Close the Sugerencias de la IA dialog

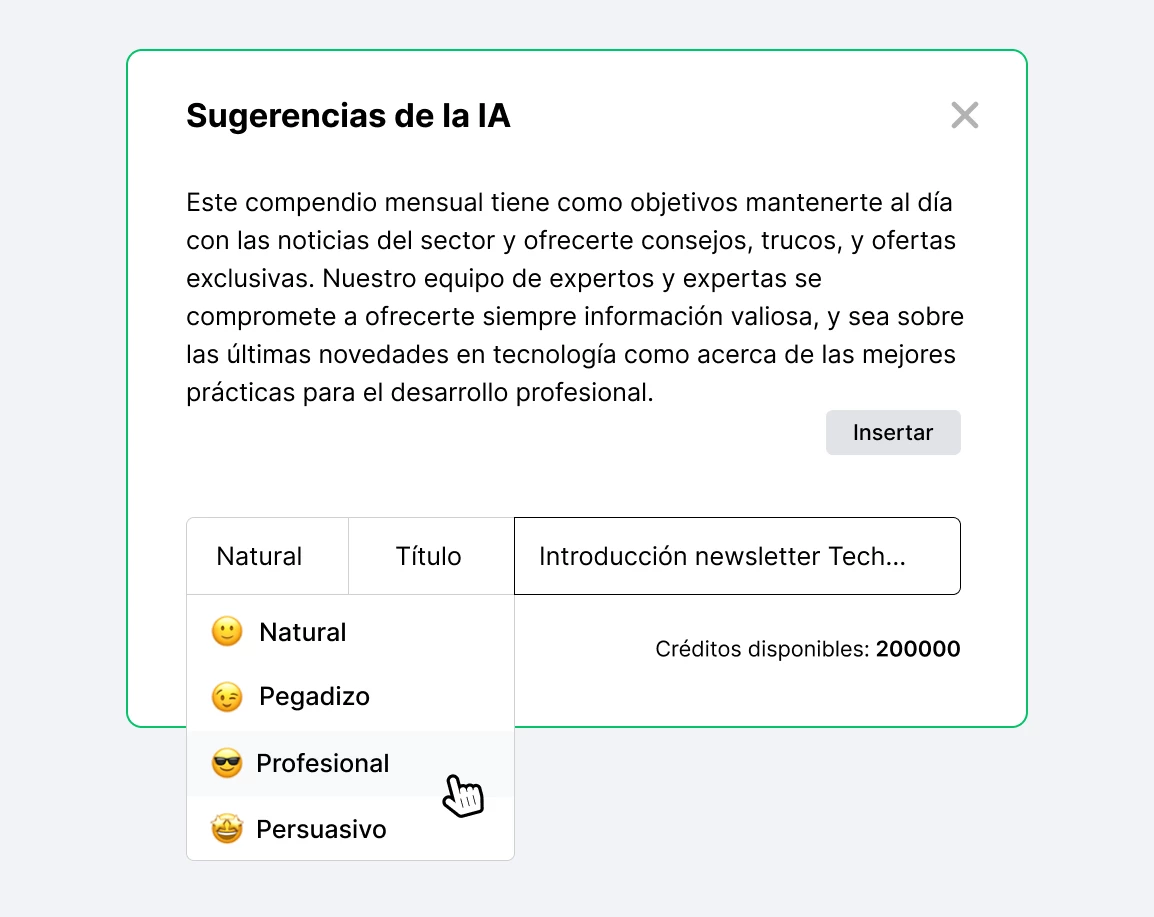pos(964,116)
